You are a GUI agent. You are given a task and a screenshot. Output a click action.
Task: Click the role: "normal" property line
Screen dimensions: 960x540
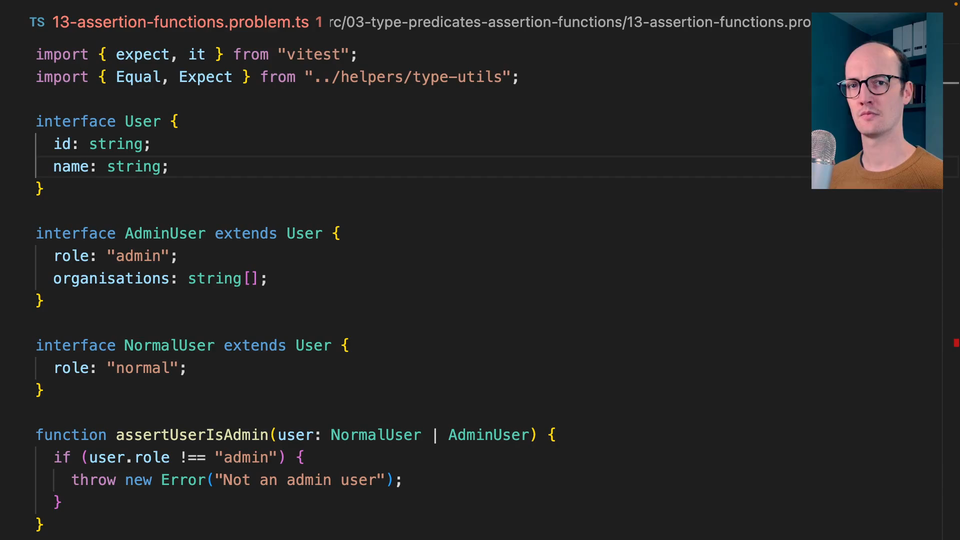120,368
